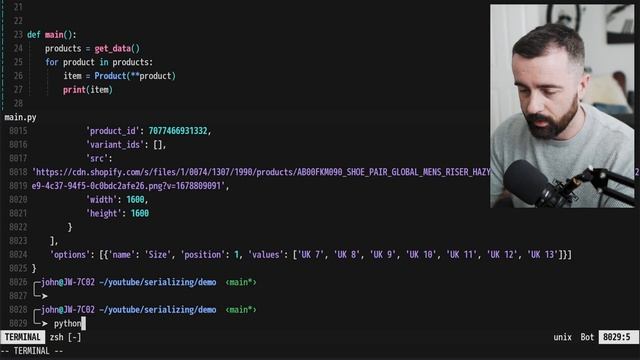
Task: Click the <main*> git branch indicator on line 8028
Action: coord(241,309)
